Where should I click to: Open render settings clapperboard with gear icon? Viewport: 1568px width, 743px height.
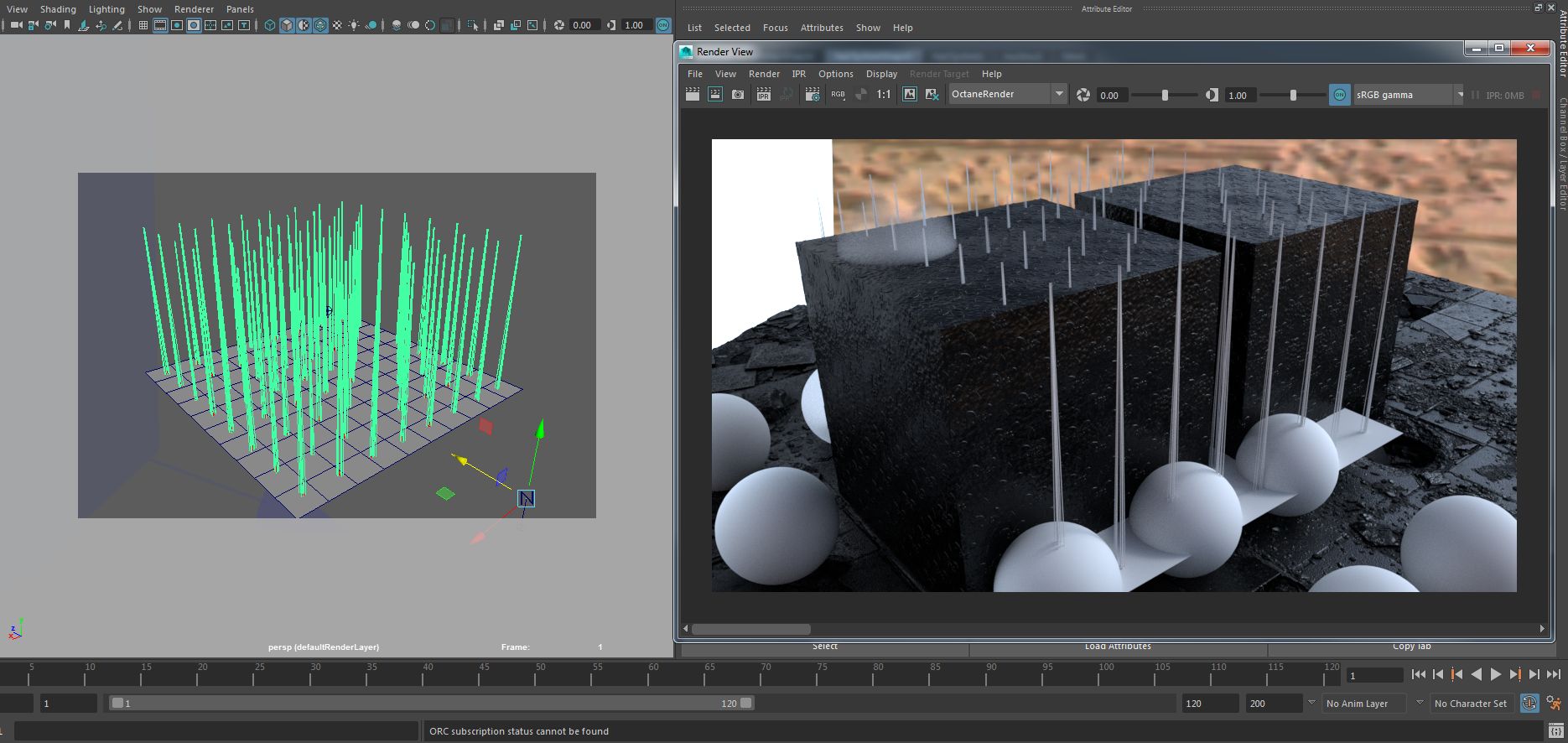812,95
